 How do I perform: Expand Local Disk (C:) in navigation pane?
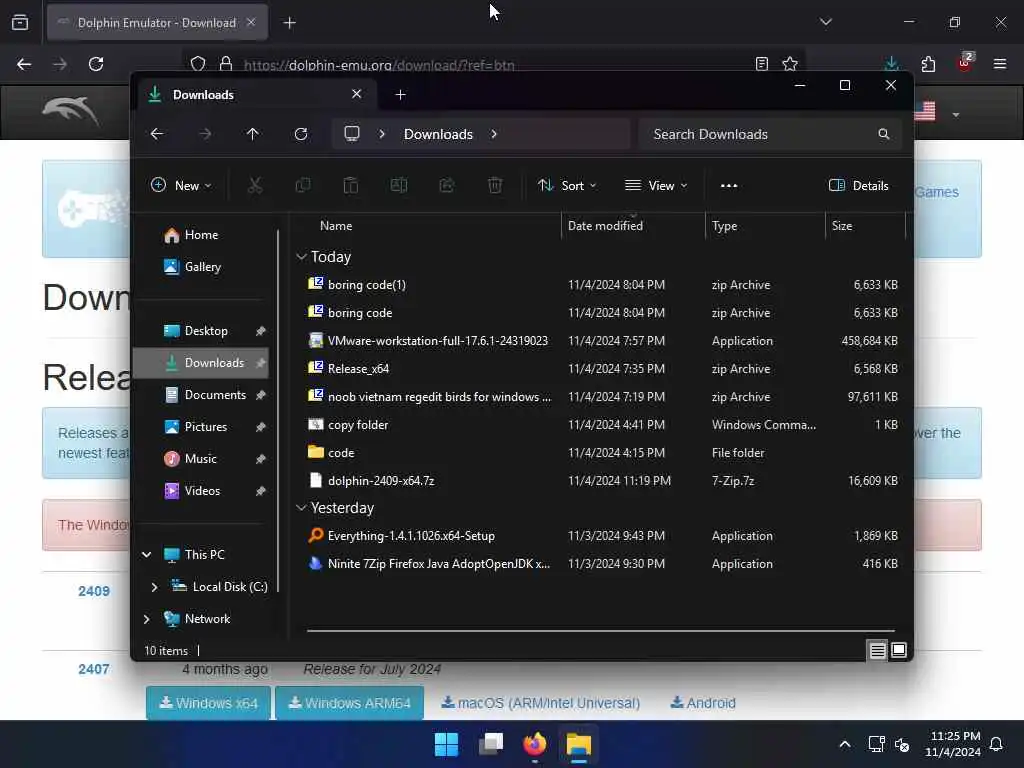154,586
